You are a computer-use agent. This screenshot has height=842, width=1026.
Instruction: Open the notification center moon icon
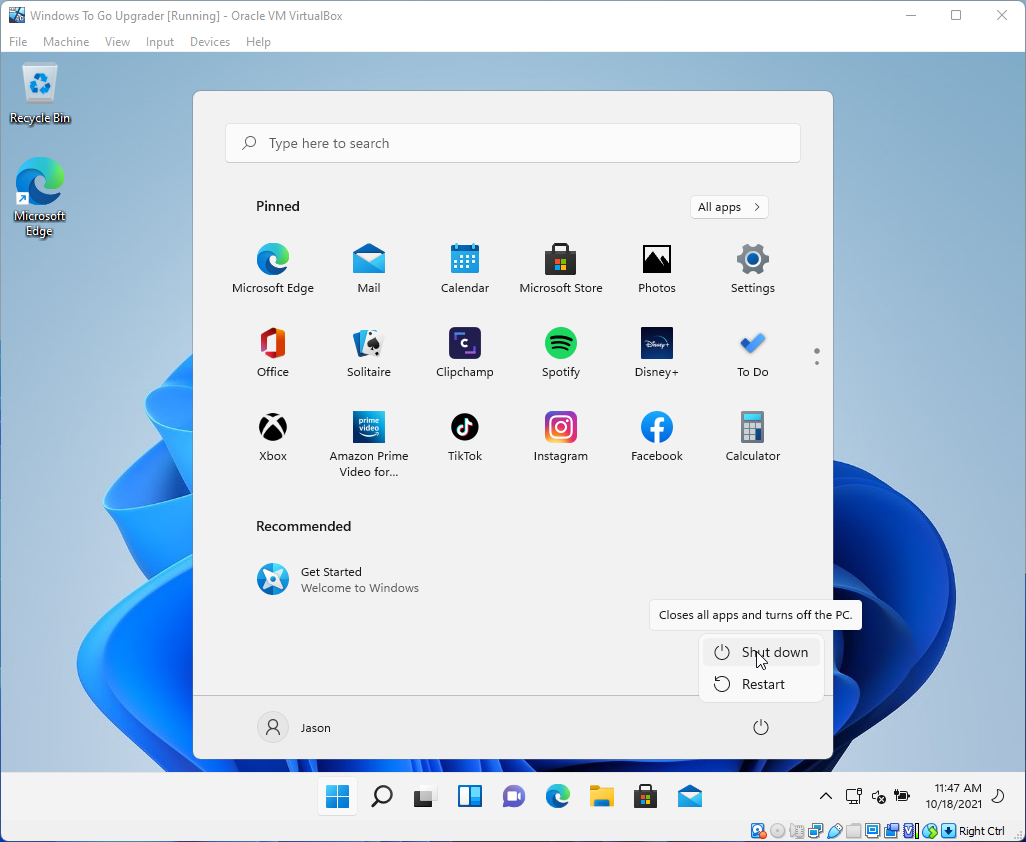pyautogui.click(x=998, y=796)
